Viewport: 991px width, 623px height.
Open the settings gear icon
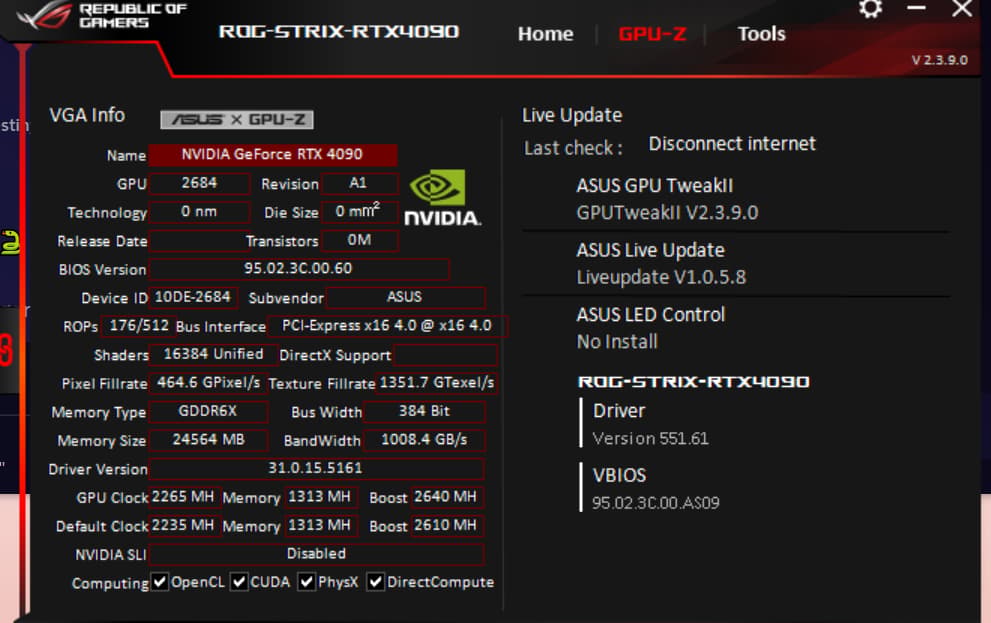point(870,9)
